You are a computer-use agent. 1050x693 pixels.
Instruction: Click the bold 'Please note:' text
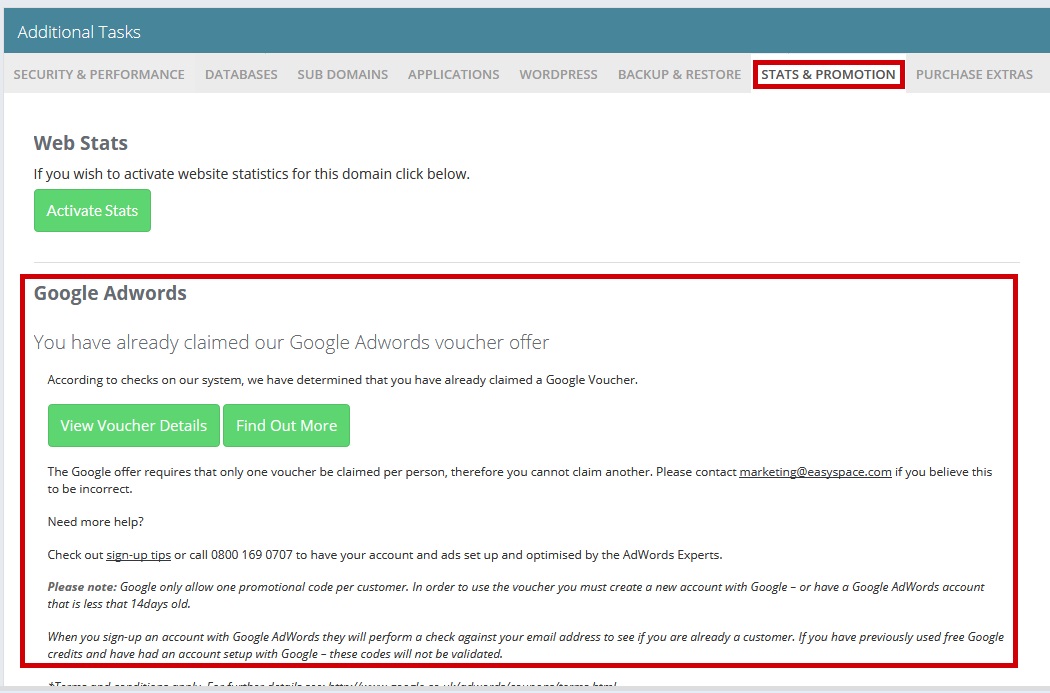coord(82,587)
